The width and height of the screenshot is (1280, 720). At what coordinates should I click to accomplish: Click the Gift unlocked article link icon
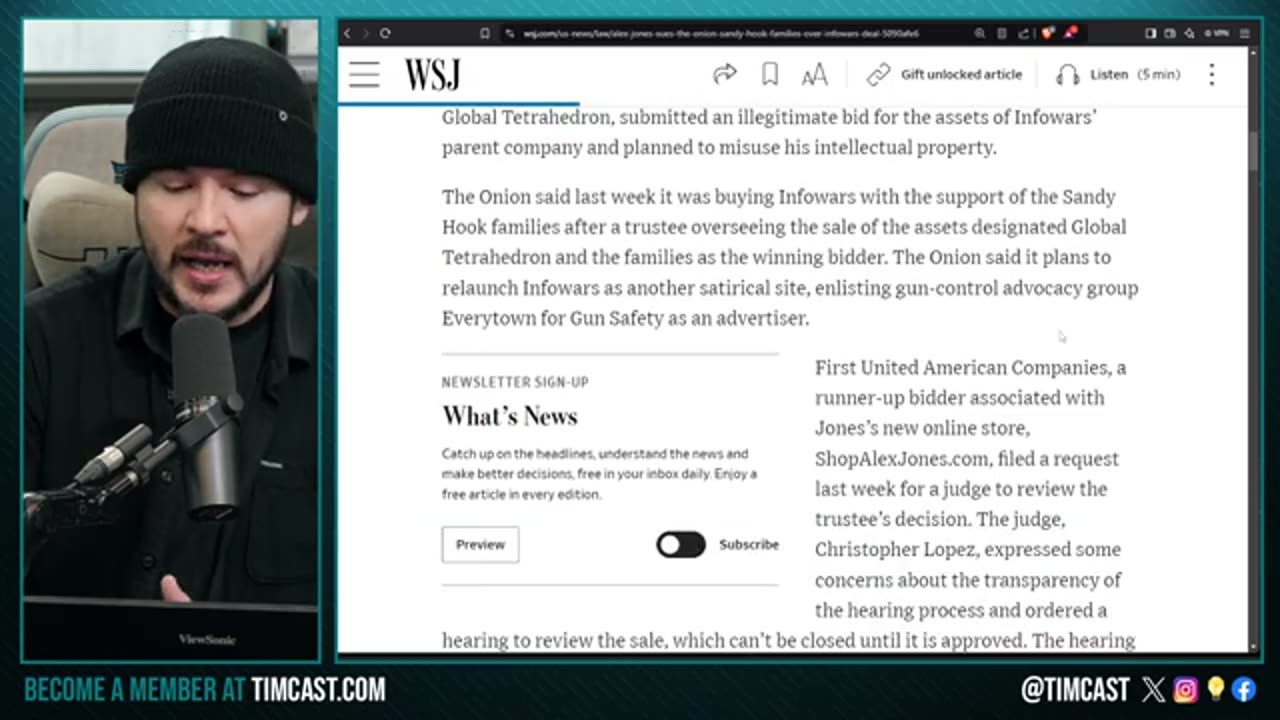tap(878, 74)
